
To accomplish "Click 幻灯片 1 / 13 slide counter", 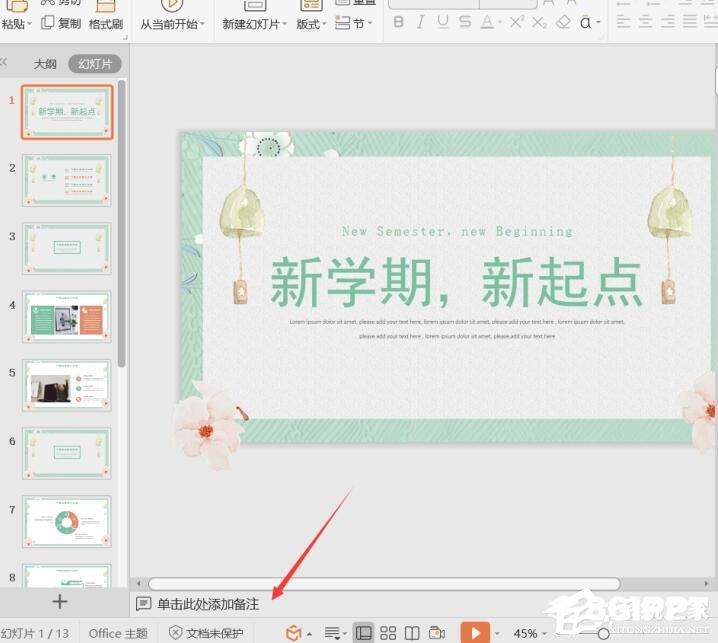I will point(35,633).
